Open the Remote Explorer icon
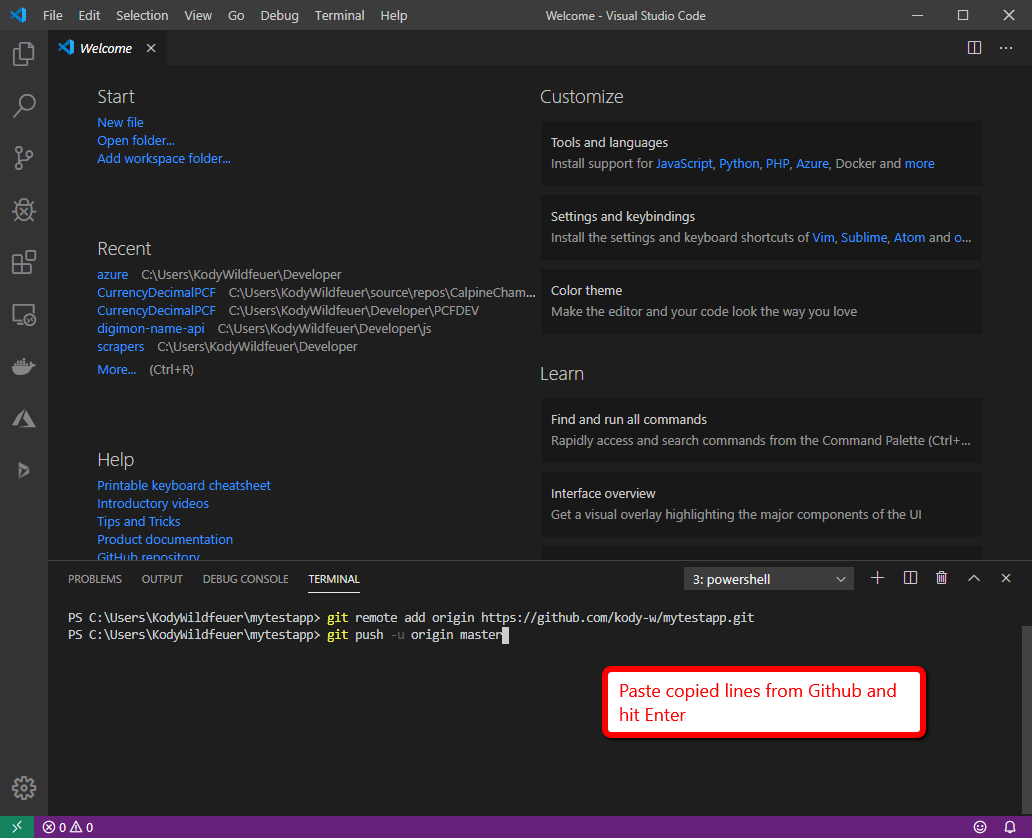This screenshot has width=1032, height=838. (24, 315)
